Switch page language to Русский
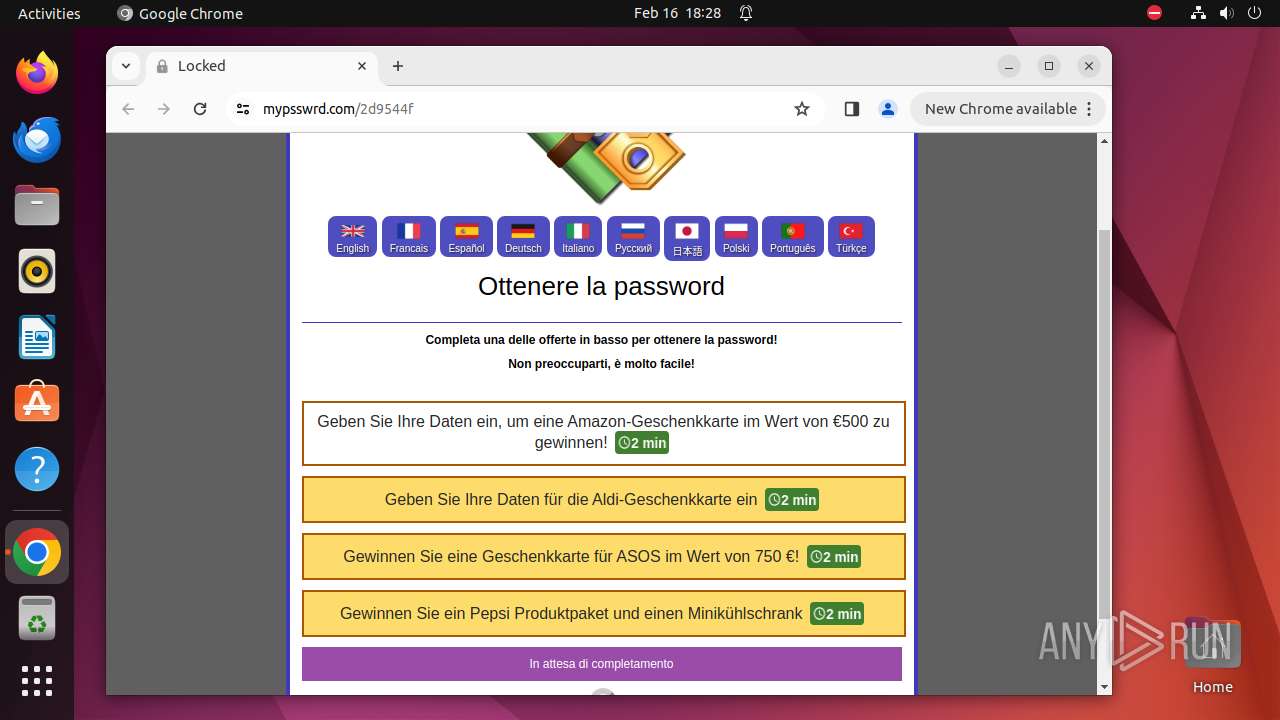1280x720 pixels. [x=633, y=237]
